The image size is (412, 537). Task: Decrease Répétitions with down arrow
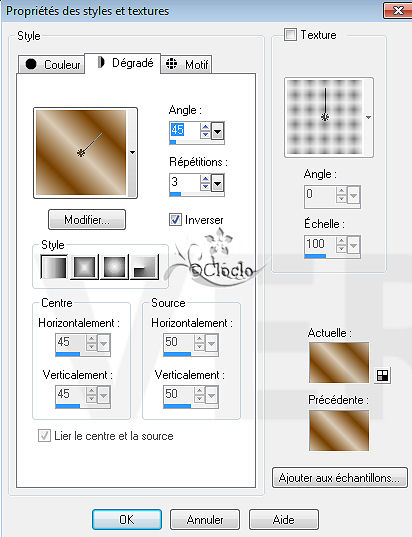pos(205,186)
